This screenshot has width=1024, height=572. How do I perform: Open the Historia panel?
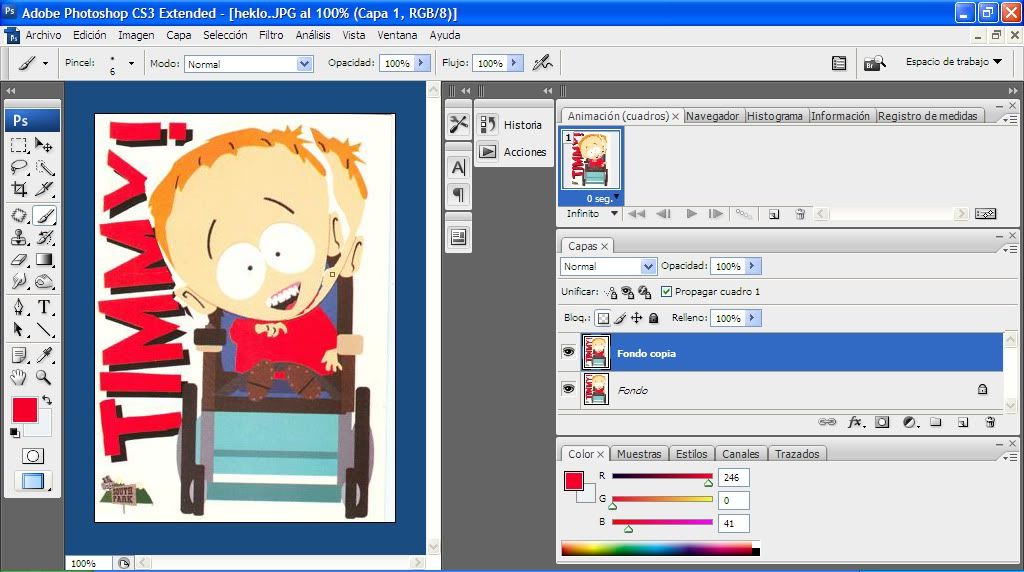[x=513, y=125]
